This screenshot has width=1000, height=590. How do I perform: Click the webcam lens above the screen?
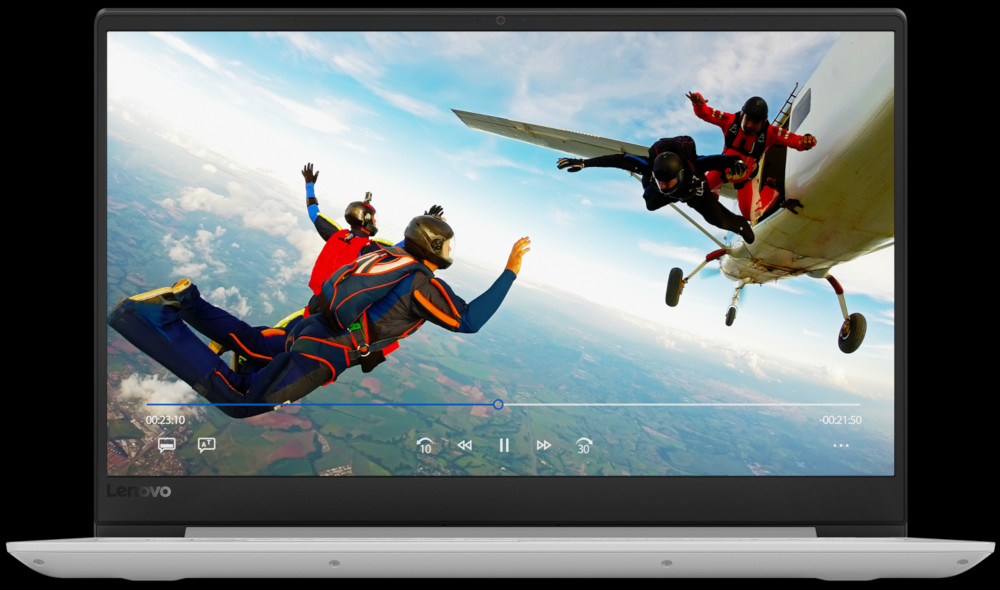pos(501,20)
